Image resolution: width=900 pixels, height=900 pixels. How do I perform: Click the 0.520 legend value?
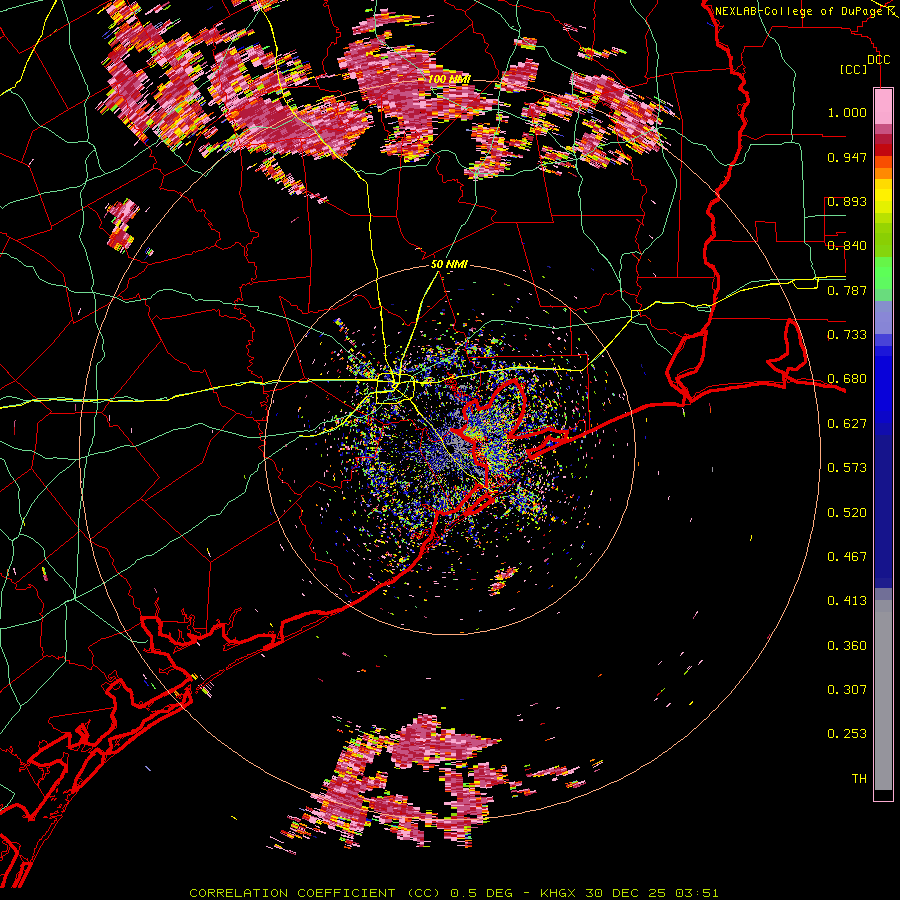pos(847,513)
